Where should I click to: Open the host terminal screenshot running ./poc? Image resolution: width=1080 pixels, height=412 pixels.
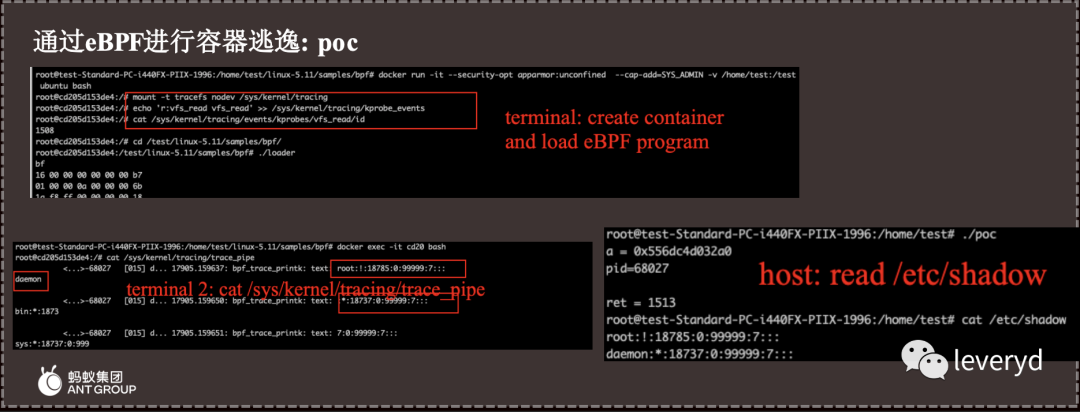tap(842, 294)
